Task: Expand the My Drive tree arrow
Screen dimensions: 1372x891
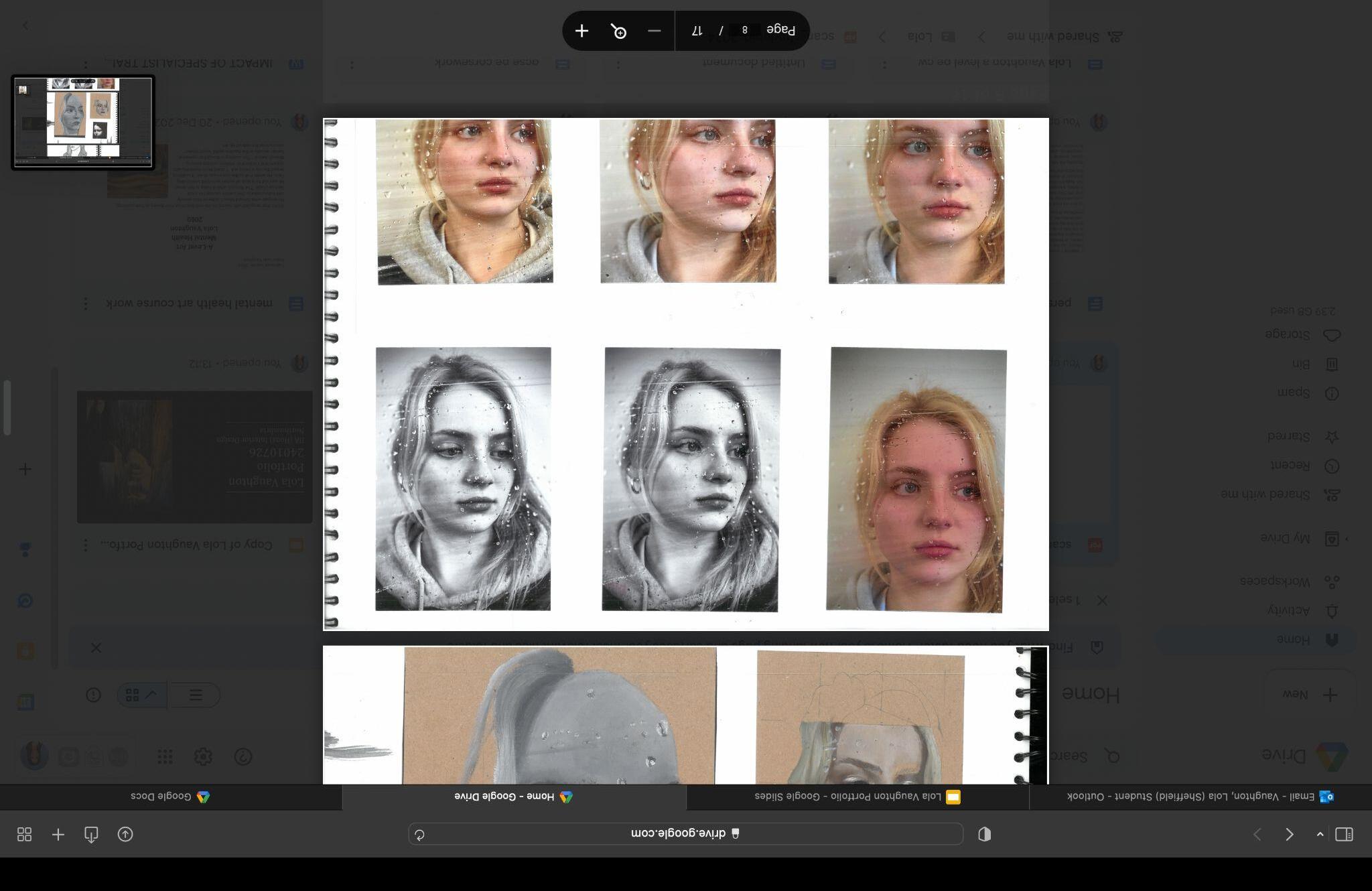Action: click(x=1347, y=539)
